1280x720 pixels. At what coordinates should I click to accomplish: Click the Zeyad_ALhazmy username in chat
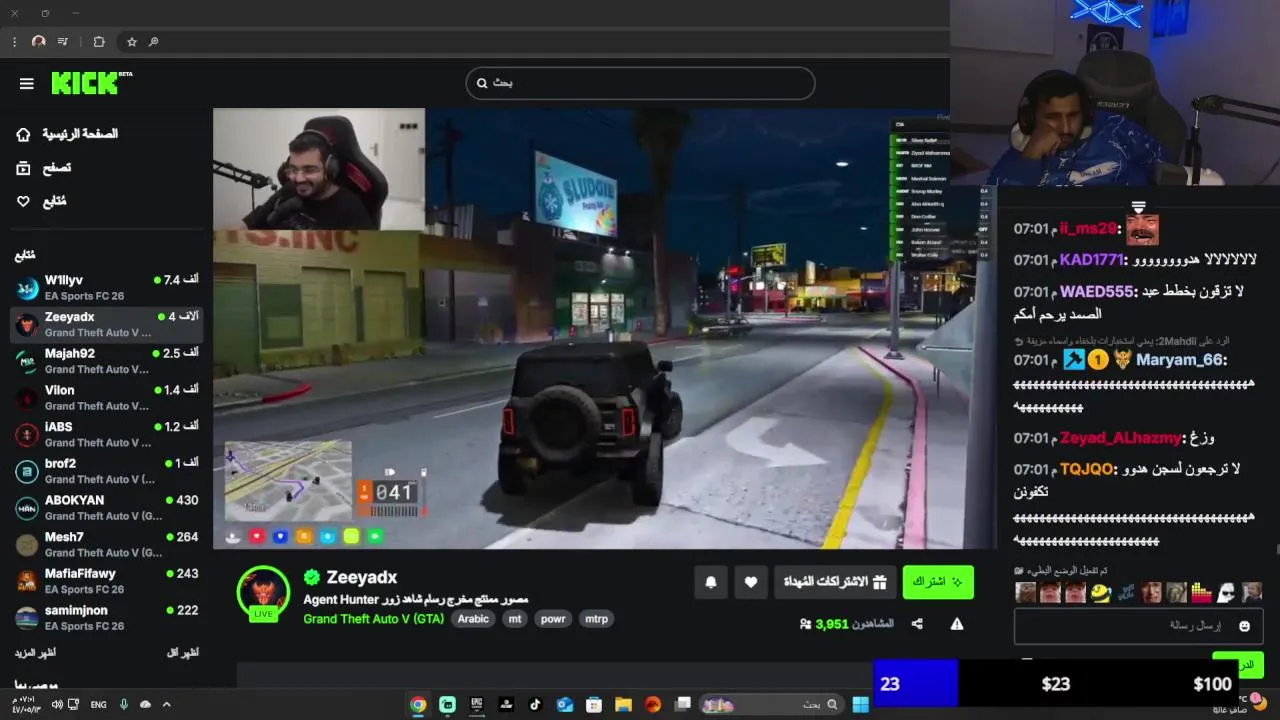coord(1120,438)
